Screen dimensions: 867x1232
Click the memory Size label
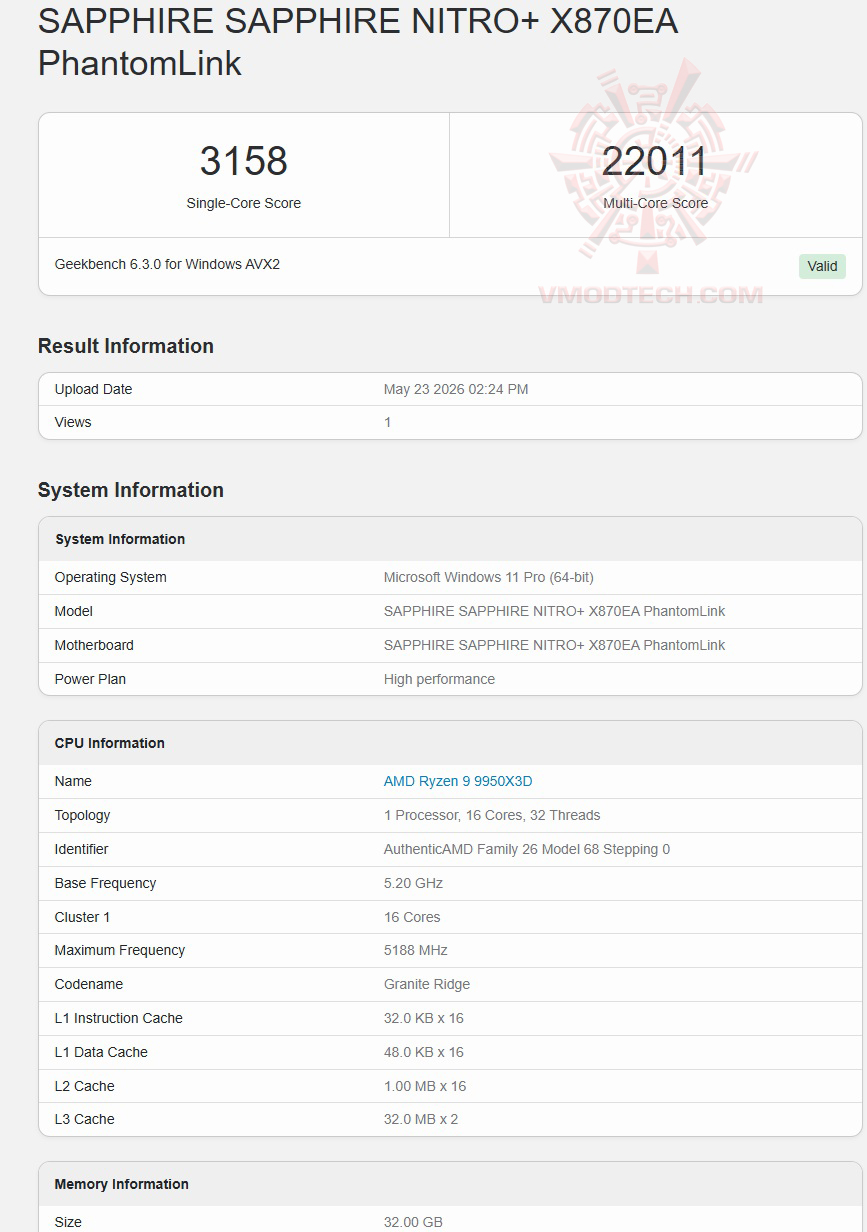click(x=69, y=1222)
